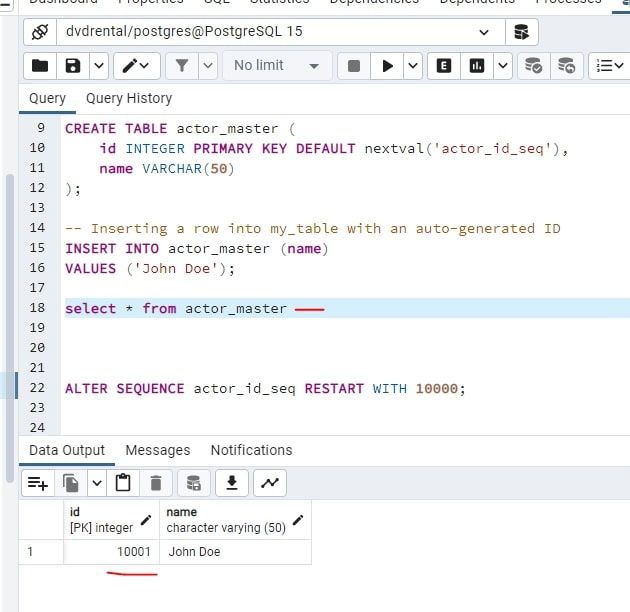Open the Macros list dropdown

[x=610, y=65]
